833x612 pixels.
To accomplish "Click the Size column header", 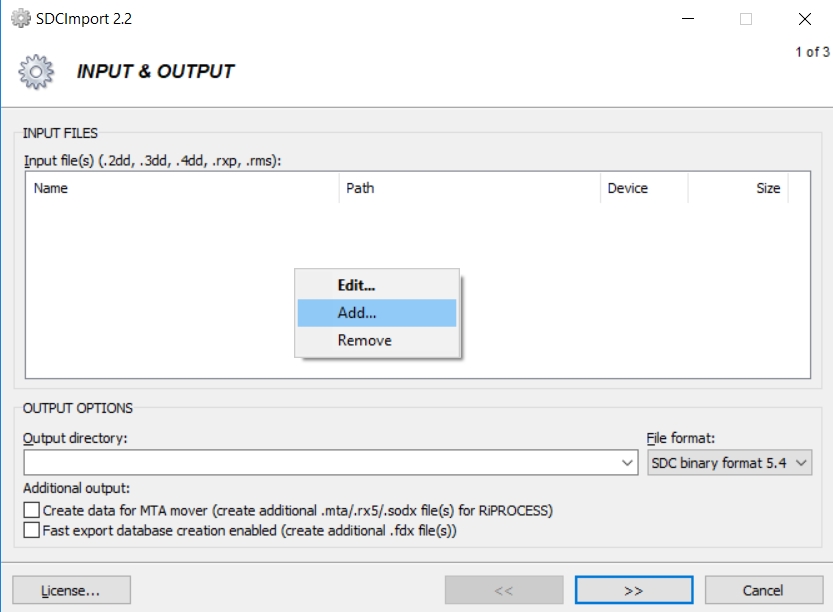I will click(x=738, y=188).
